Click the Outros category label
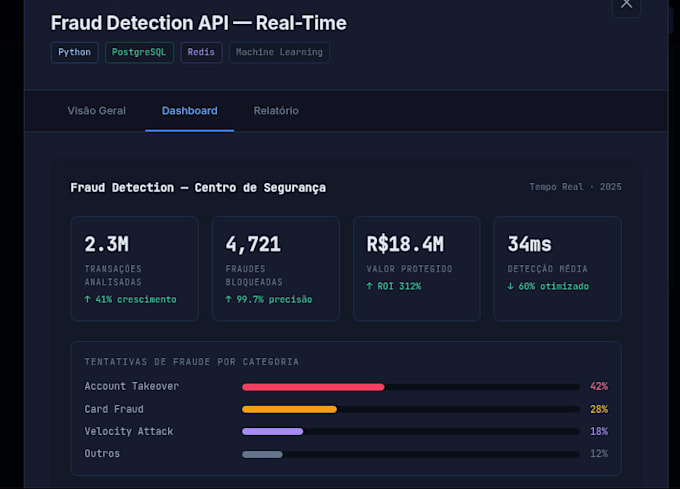The height and width of the screenshot is (489, 680). click(x=102, y=453)
